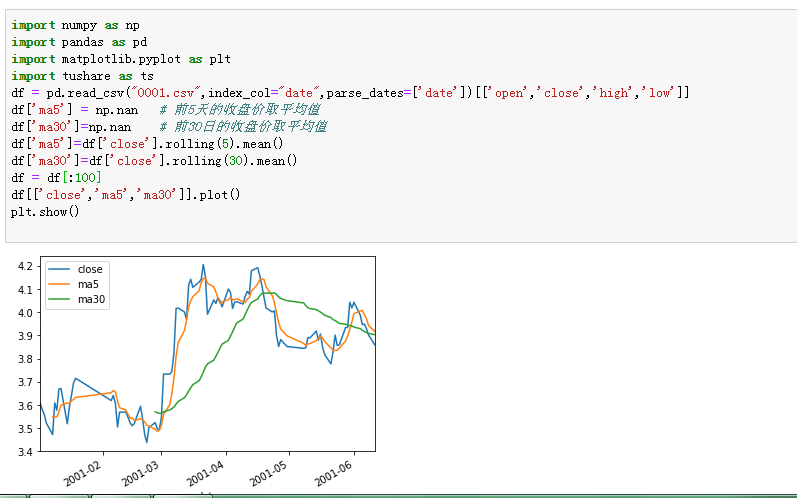
Task: Click the empty area below plt.show() in cell
Action: click(x=396, y=230)
